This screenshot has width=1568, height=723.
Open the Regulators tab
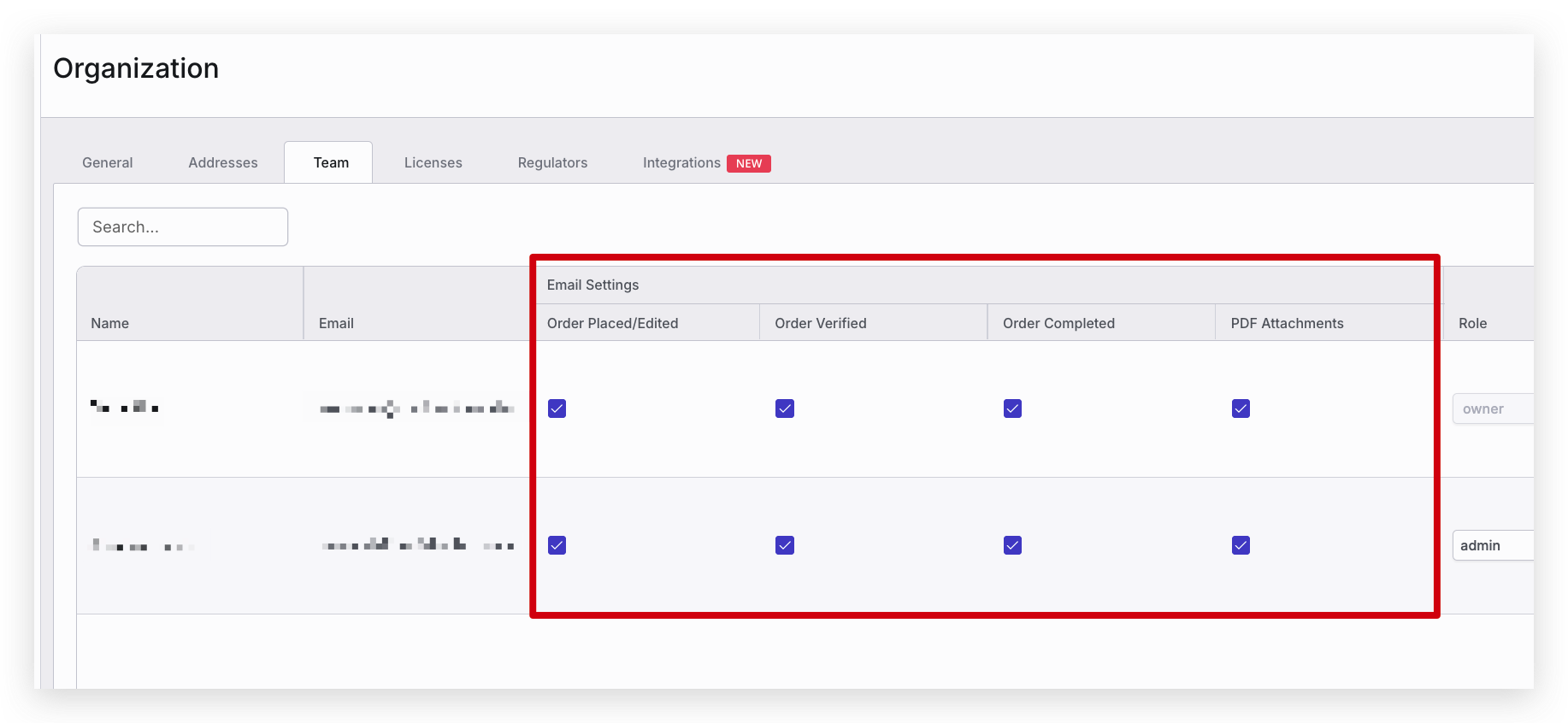click(552, 162)
